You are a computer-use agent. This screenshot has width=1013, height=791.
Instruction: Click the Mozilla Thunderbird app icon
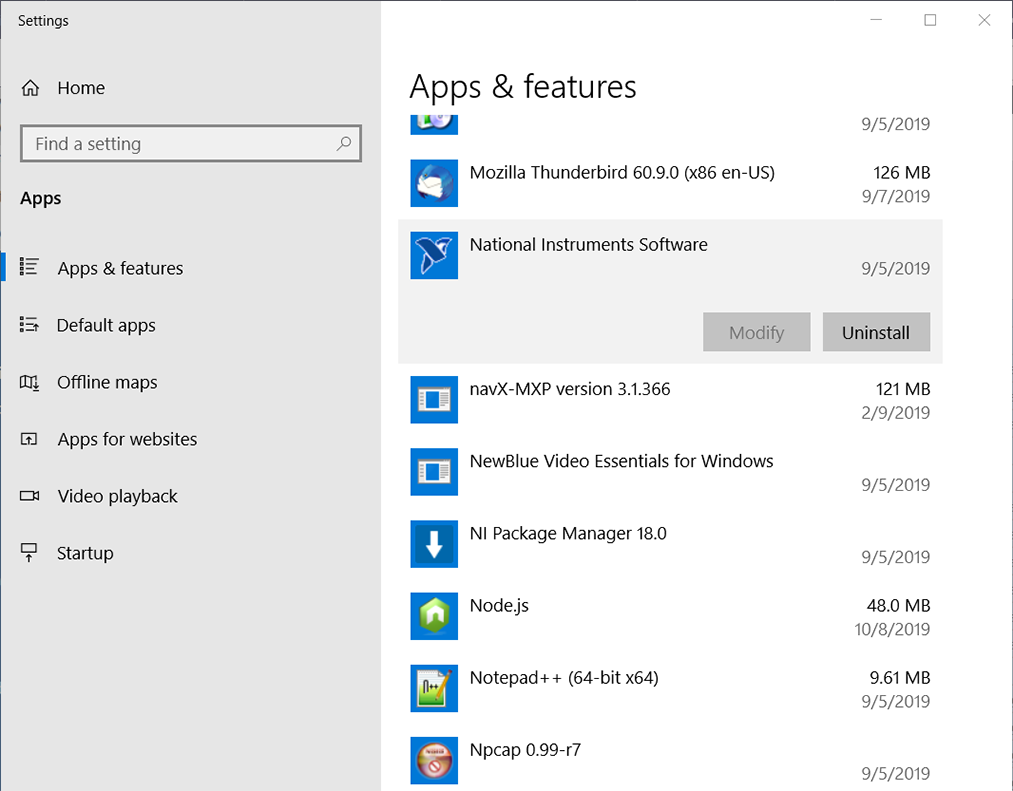433,183
